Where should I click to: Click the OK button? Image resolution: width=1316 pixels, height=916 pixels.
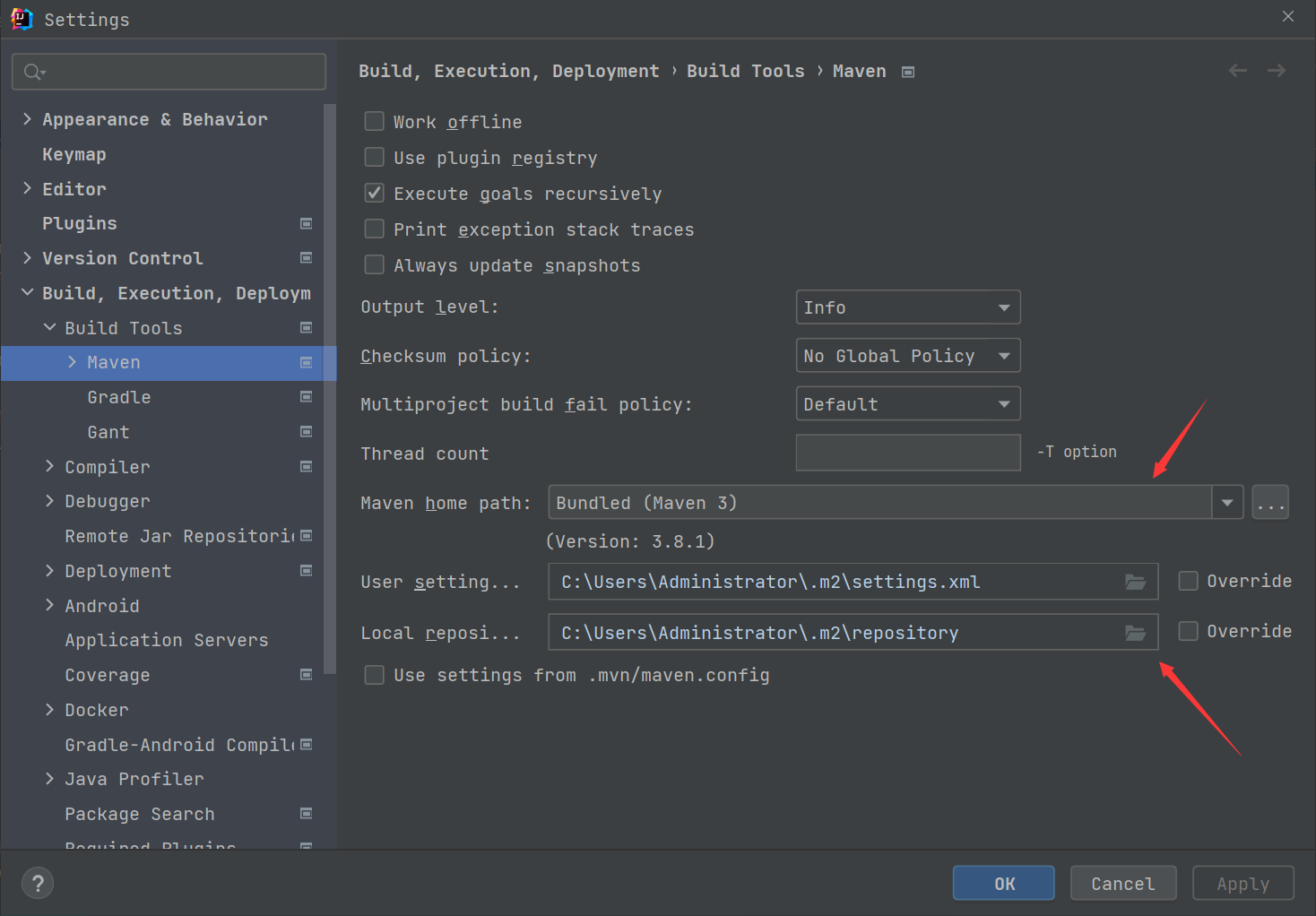point(1003,884)
